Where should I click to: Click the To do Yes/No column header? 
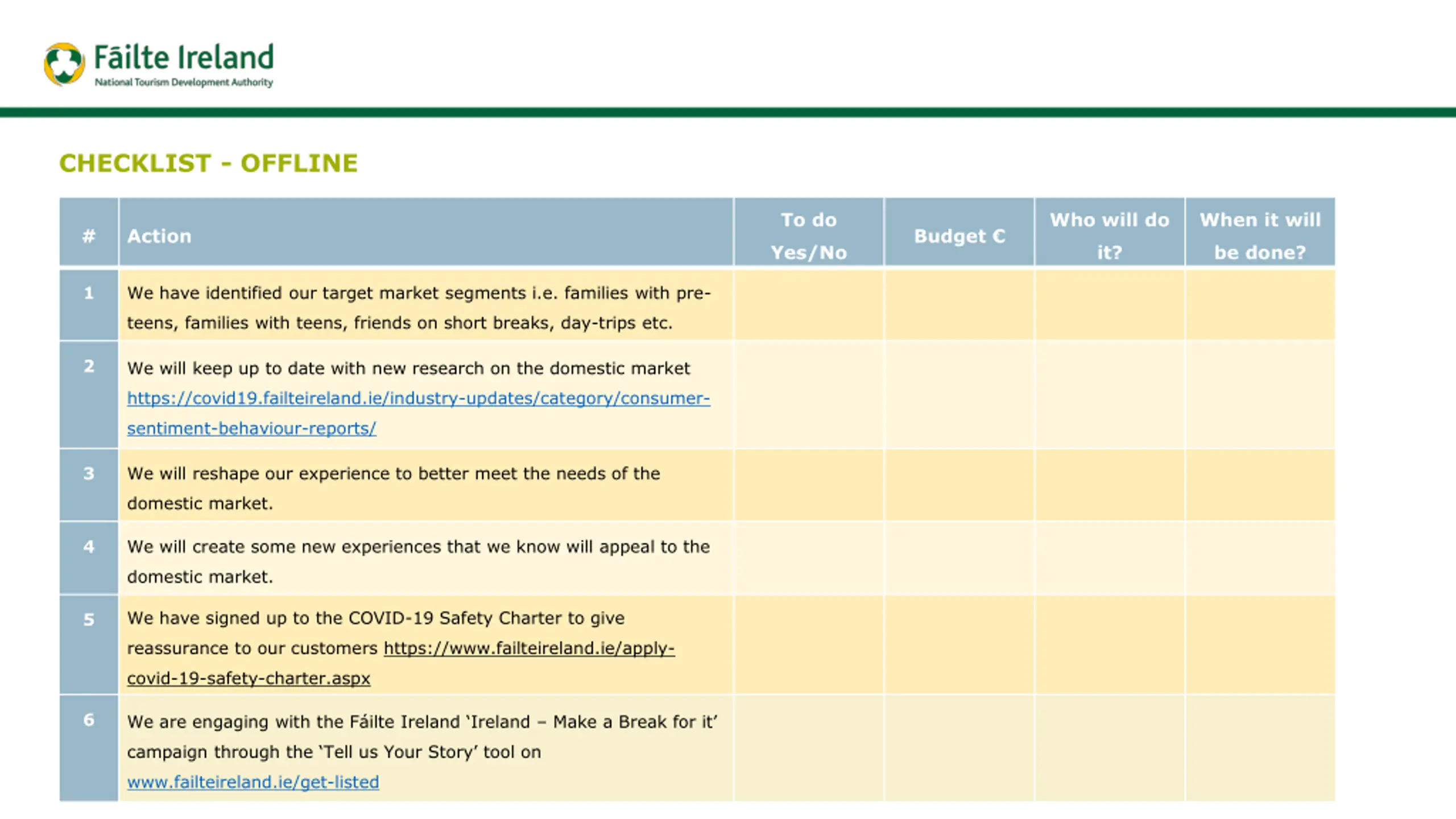tap(808, 236)
